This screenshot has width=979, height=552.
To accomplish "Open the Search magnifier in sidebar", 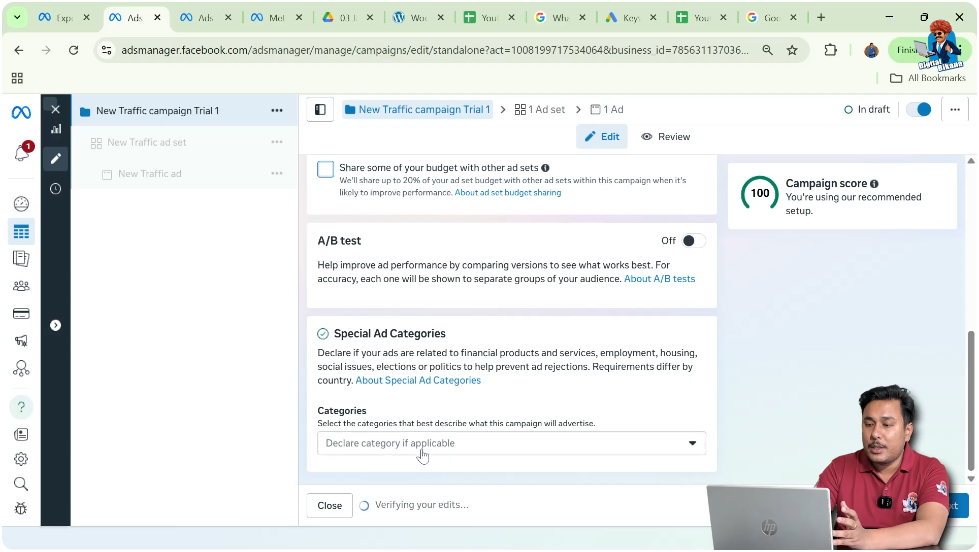I will click(21, 484).
